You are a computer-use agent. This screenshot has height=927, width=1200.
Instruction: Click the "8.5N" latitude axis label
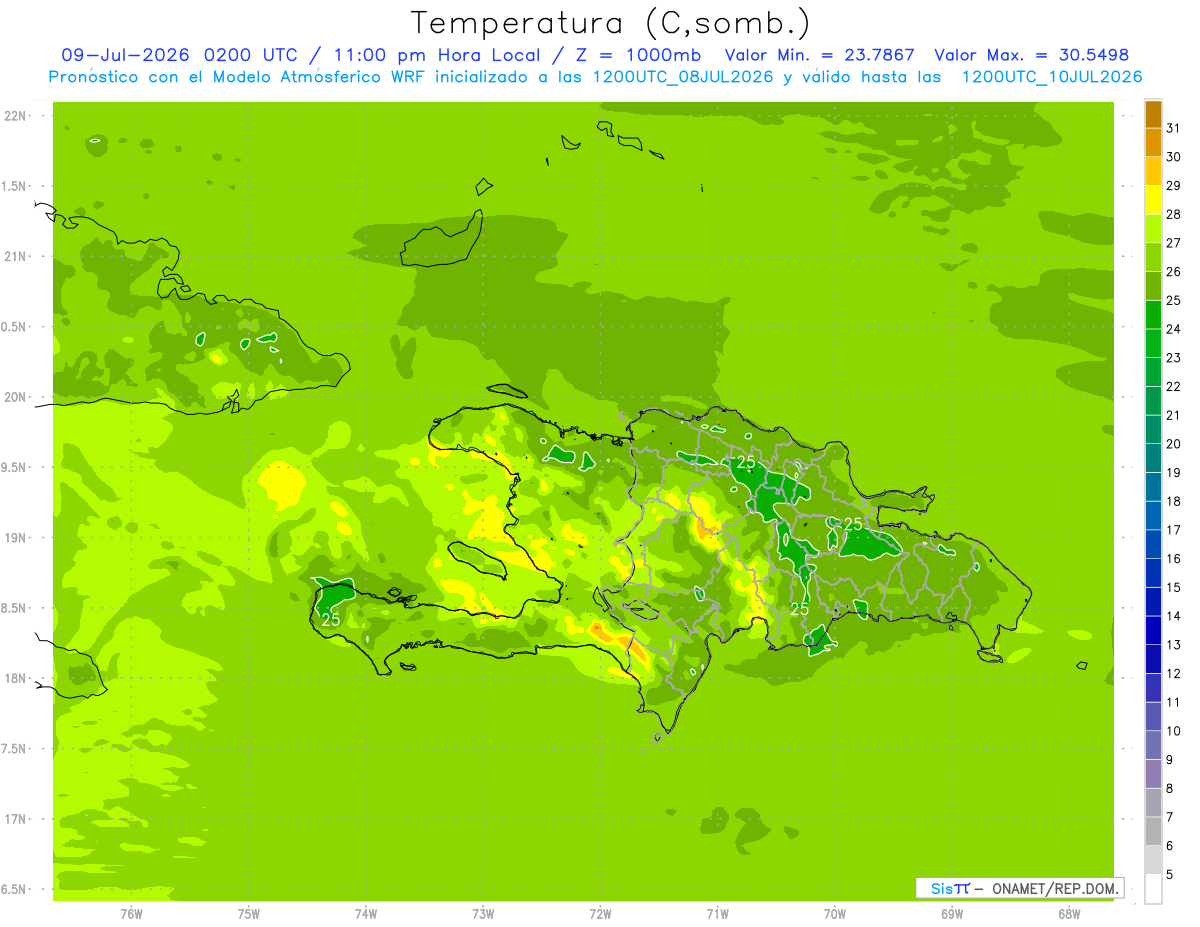(x=15, y=608)
